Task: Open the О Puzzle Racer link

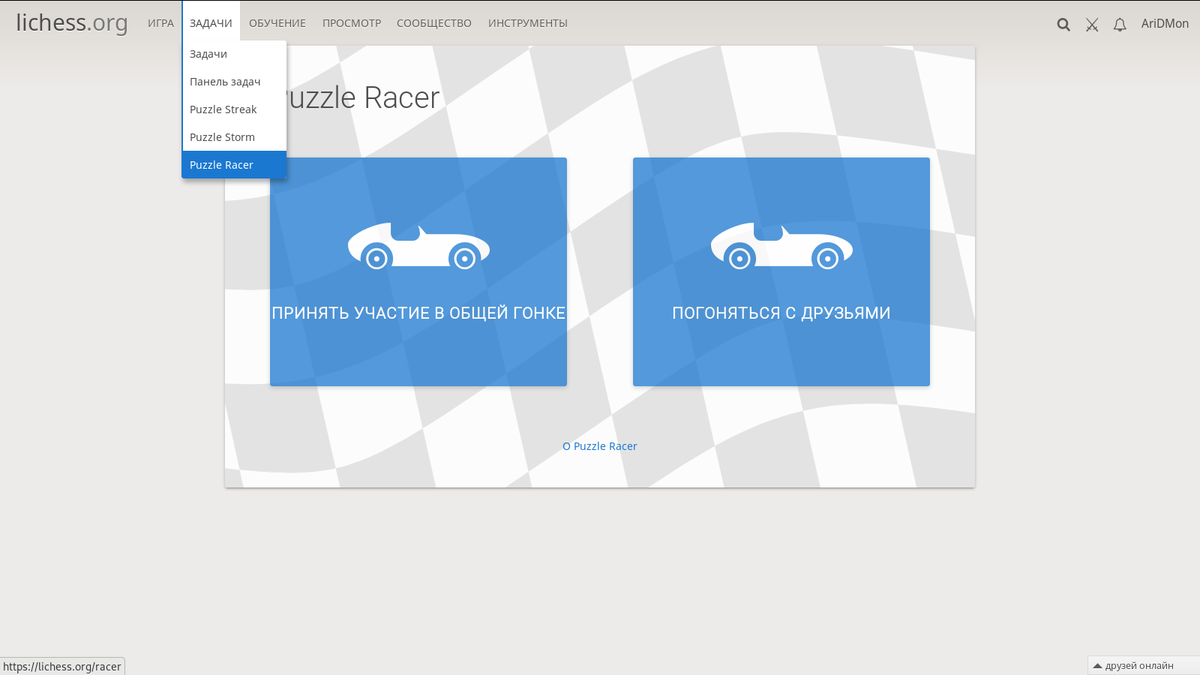Action: pyautogui.click(x=599, y=446)
